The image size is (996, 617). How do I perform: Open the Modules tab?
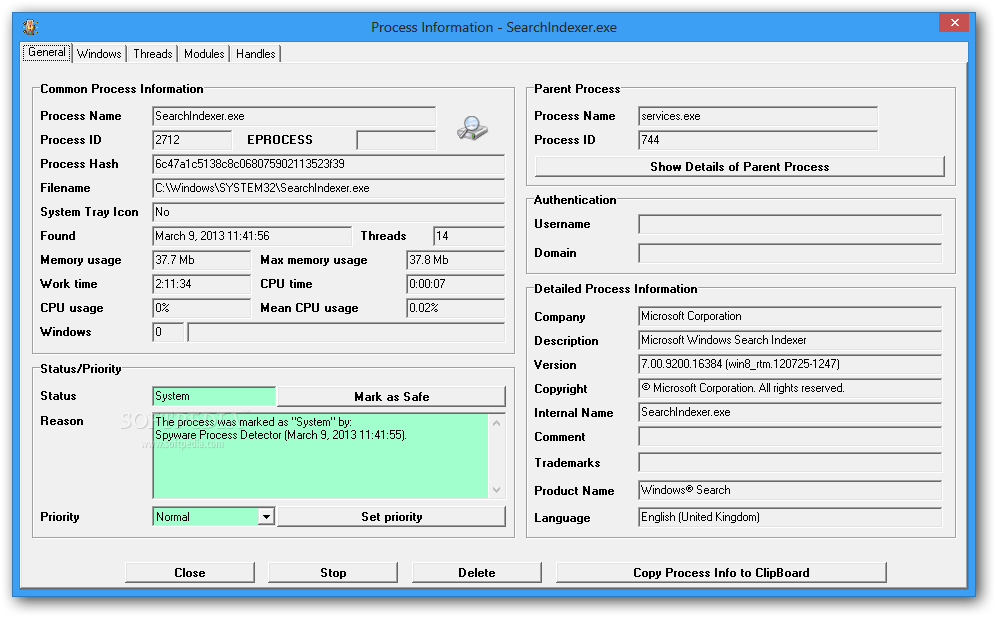[204, 54]
